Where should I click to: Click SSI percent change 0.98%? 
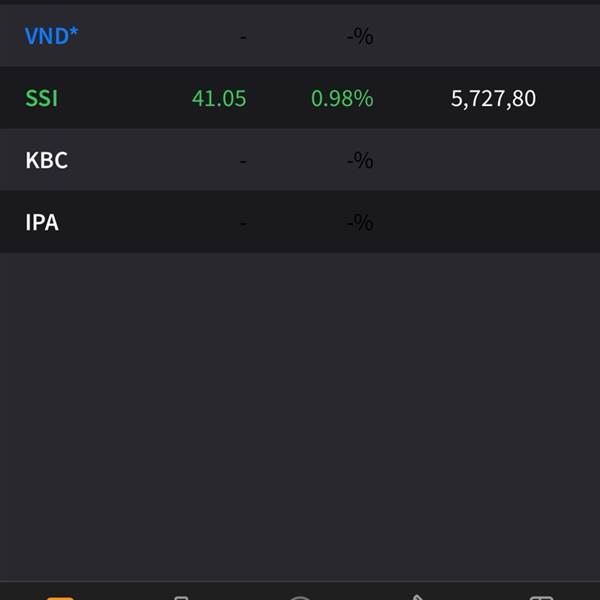click(342, 98)
